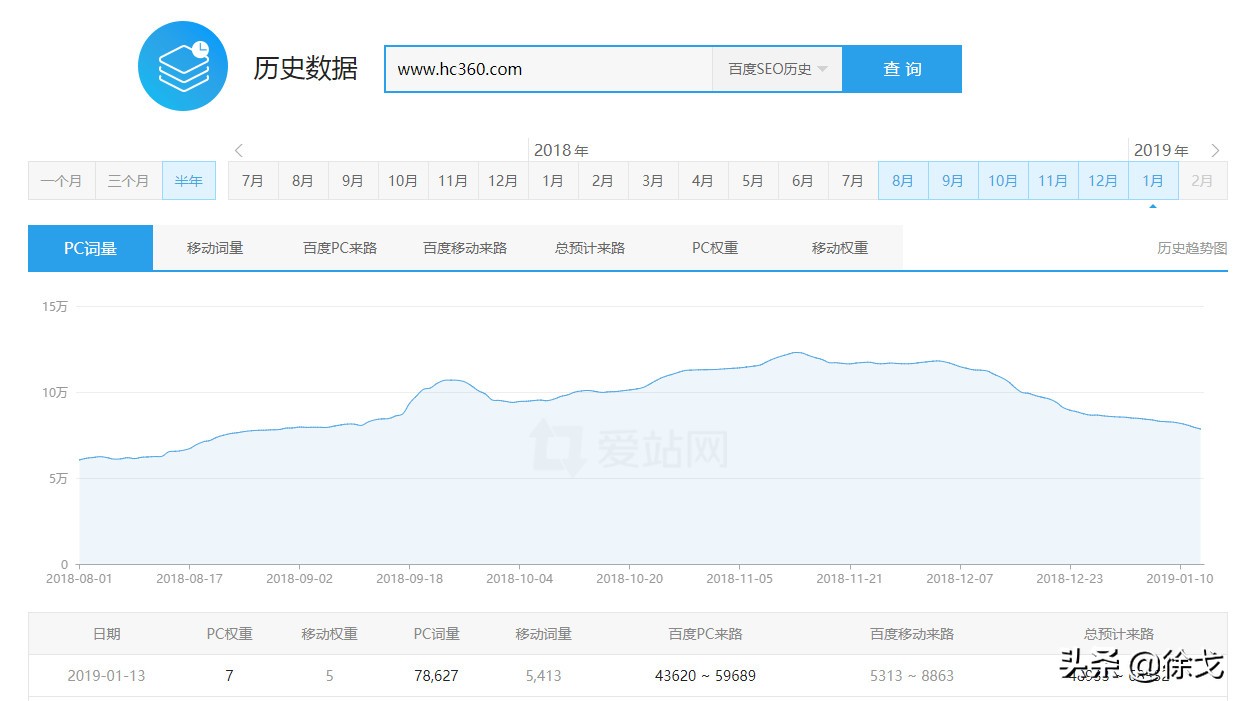Switch to the PC权重 tab
Image resolution: width=1245 pixels, height=701 pixels.
713,246
